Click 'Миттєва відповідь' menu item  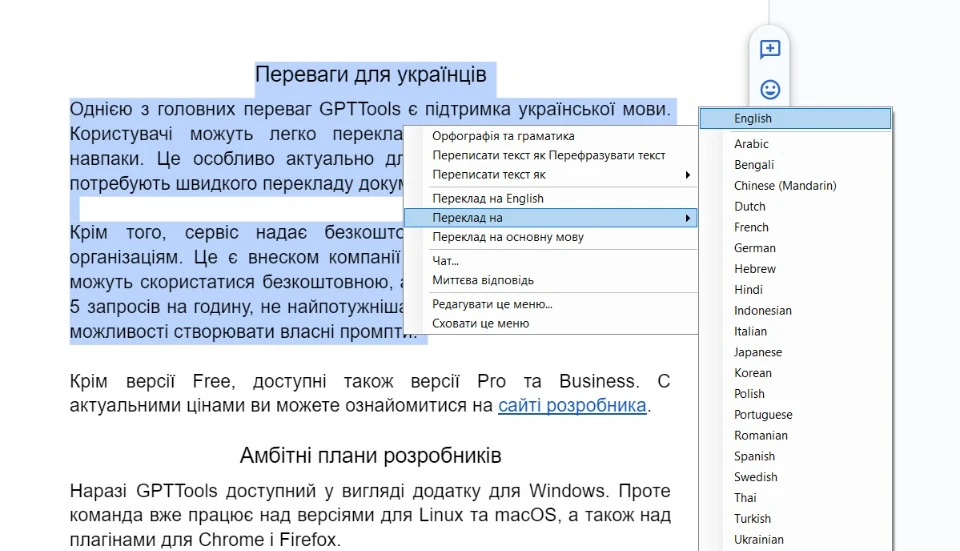coord(483,280)
